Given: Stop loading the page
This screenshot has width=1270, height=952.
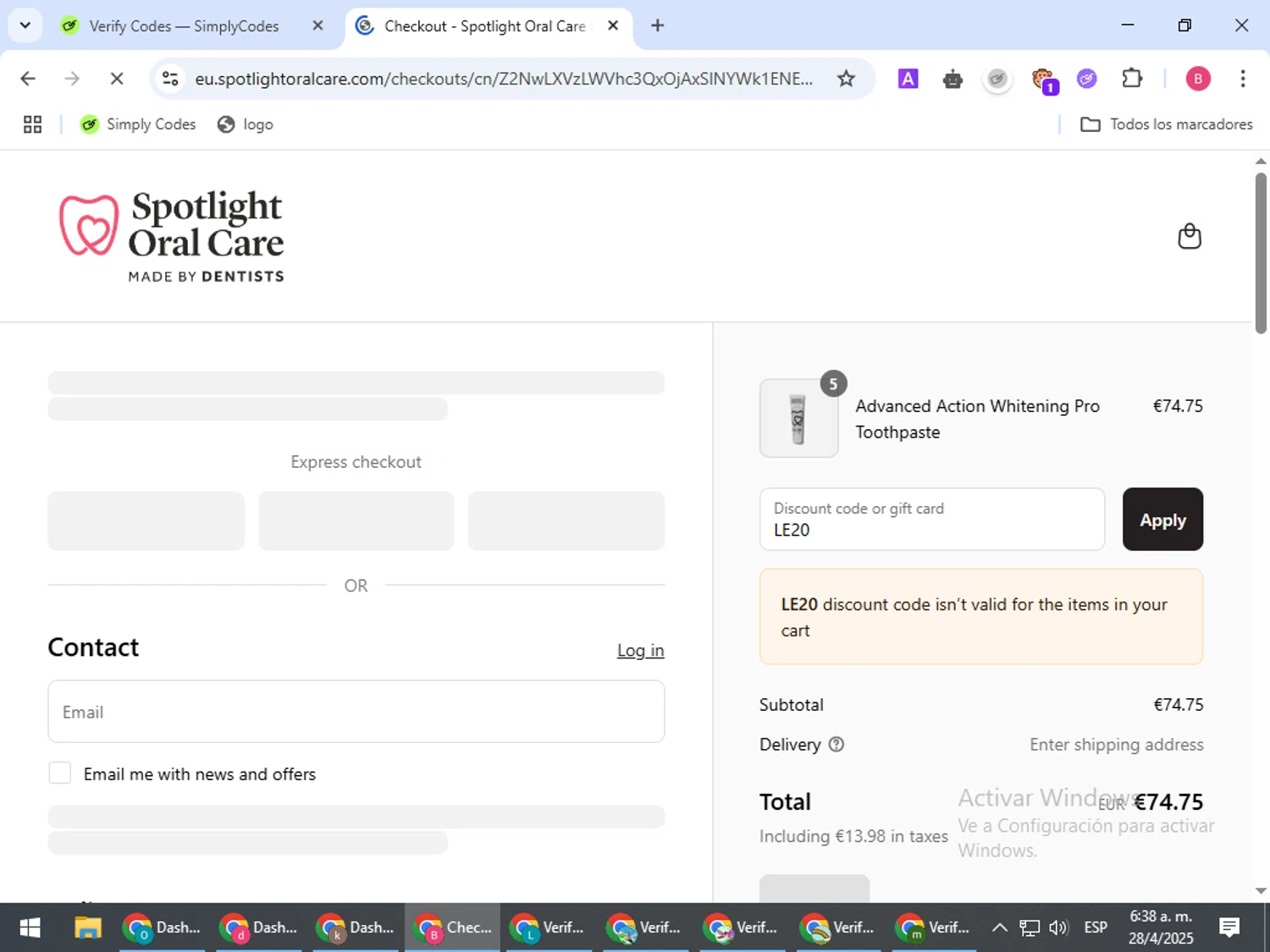Looking at the screenshot, I should coord(117,79).
